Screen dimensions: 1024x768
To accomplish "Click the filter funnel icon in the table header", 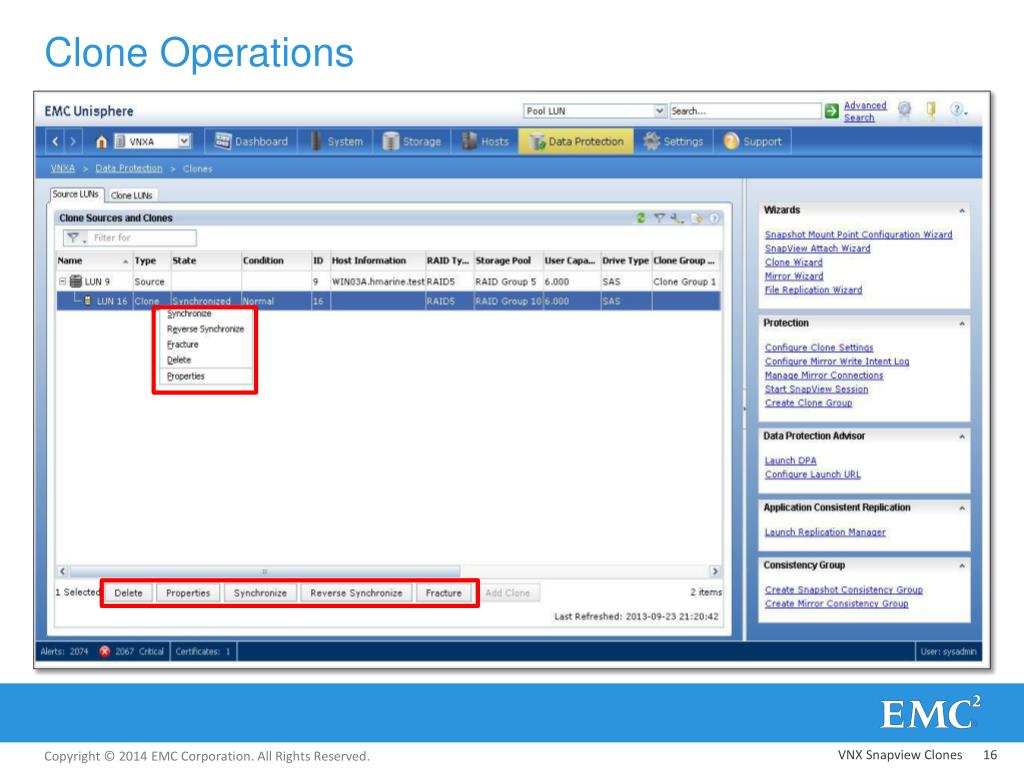I will pos(659,217).
